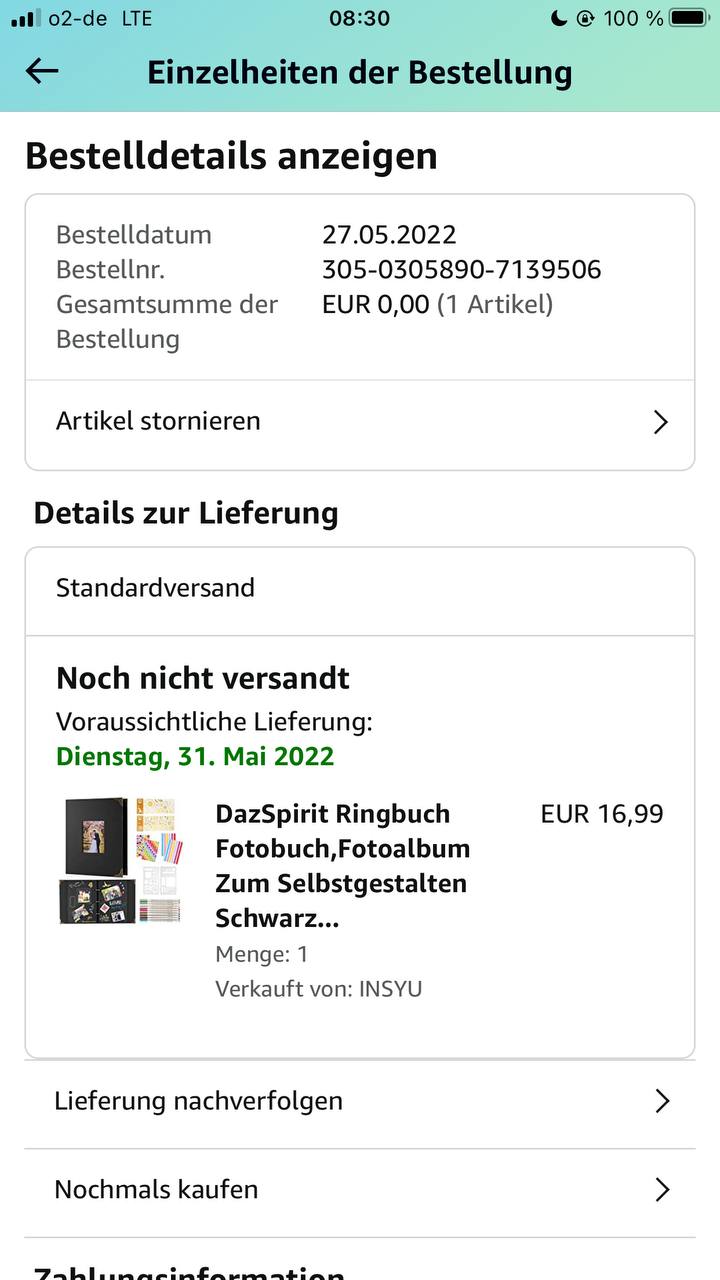
Task: Select Lieferung nachverfolgen row
Action: click(x=198, y=1101)
